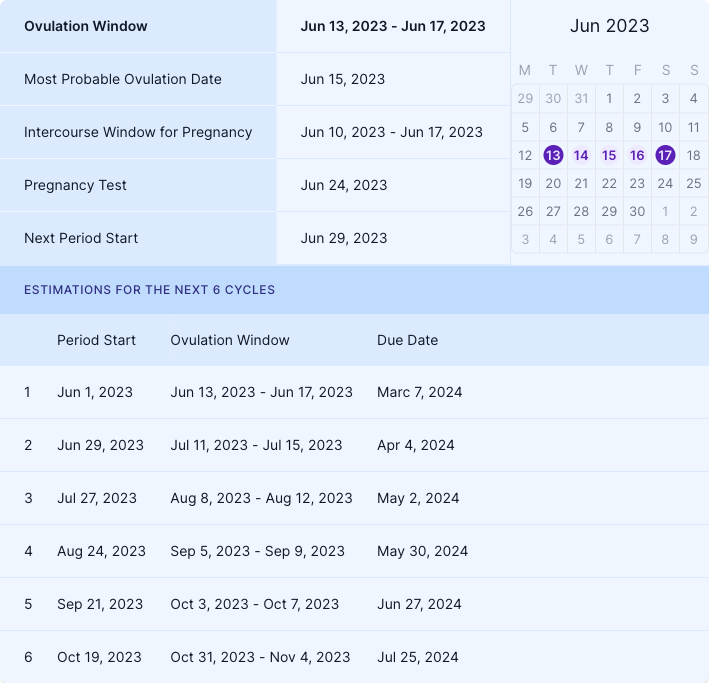The image size is (709, 683).
Task: Click the Due Date column header
Action: coord(407,340)
